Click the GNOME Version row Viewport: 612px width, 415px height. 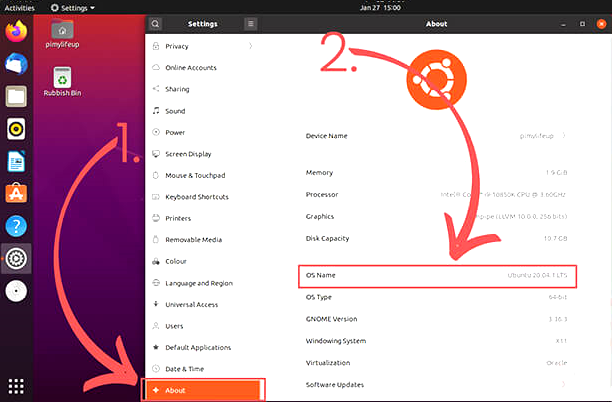[437, 319]
